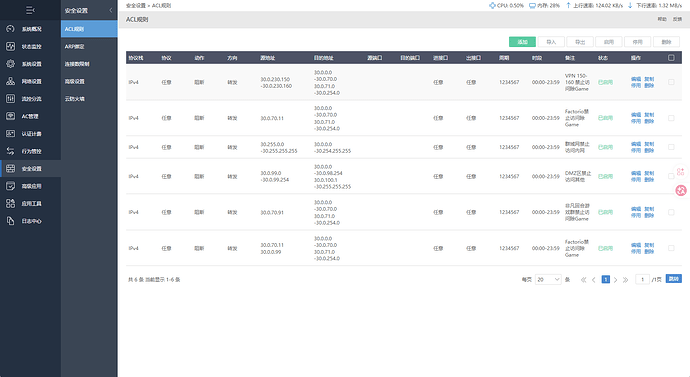Click 编辑 for the VPN 150-160 rule

pos(636,79)
